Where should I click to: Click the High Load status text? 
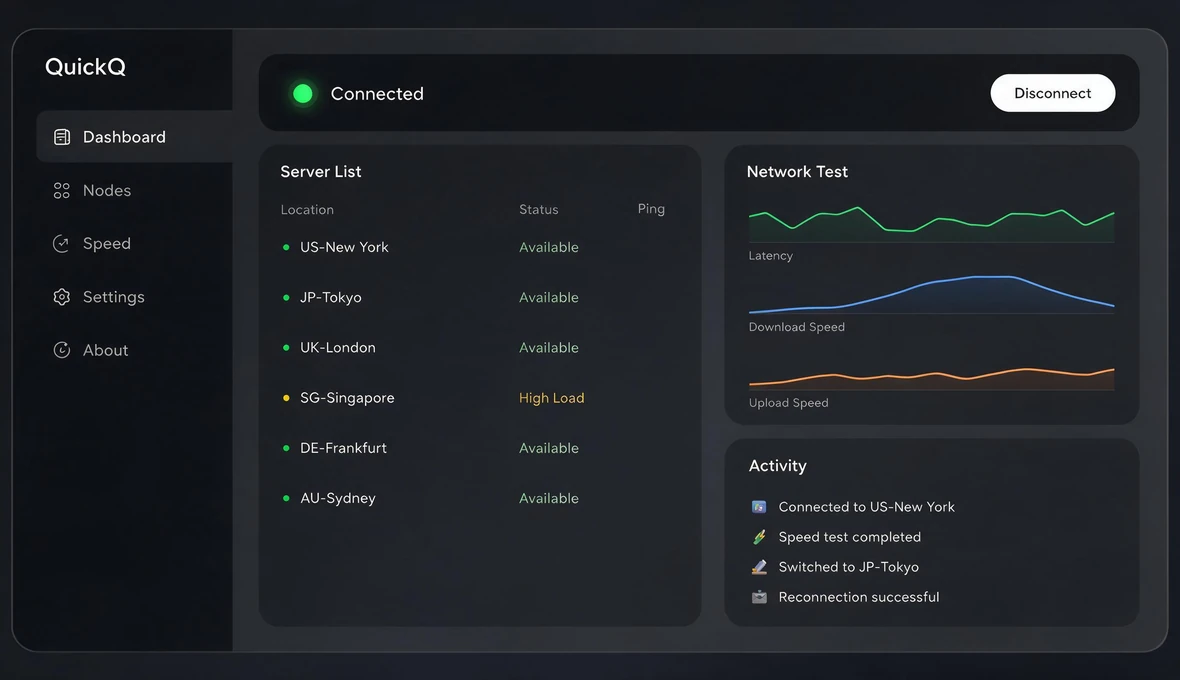(552, 398)
